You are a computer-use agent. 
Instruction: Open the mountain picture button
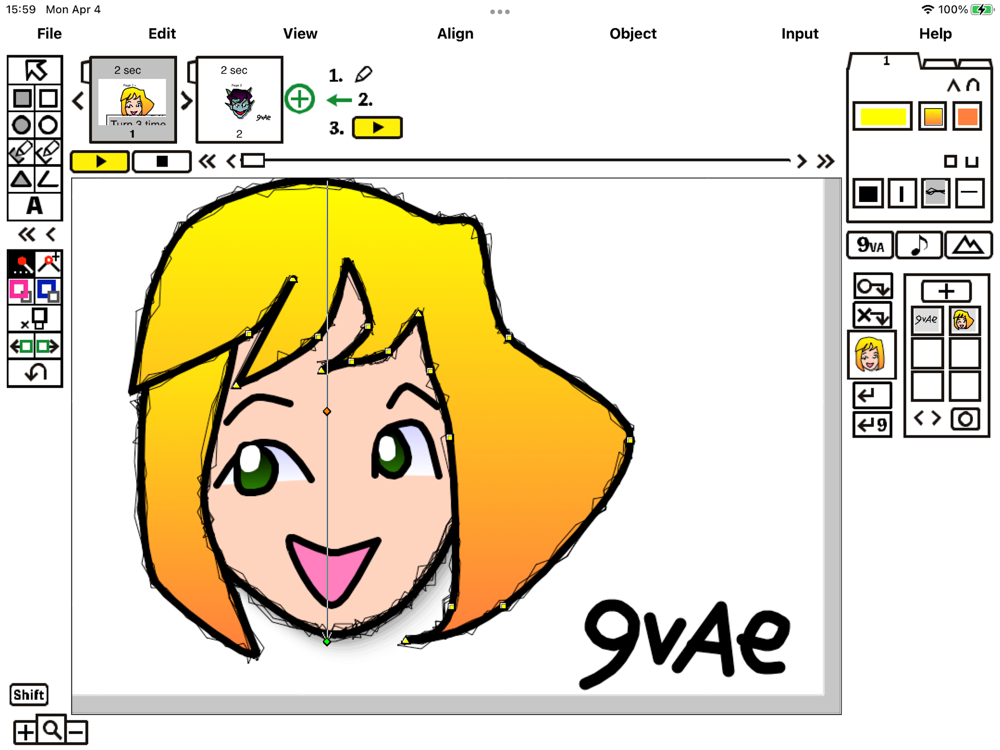tap(968, 246)
